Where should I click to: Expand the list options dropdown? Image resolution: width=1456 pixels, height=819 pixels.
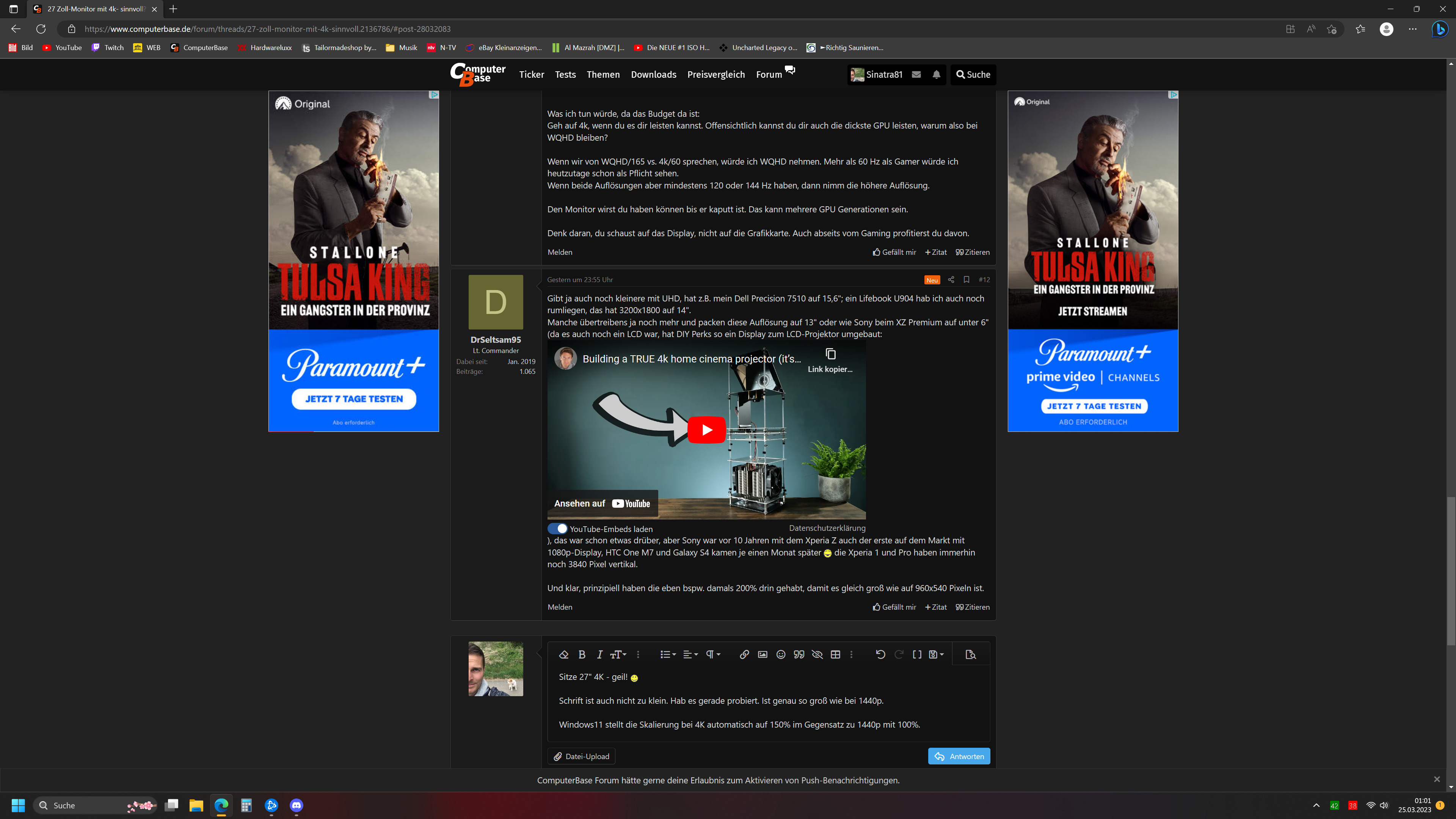pyautogui.click(x=668, y=654)
